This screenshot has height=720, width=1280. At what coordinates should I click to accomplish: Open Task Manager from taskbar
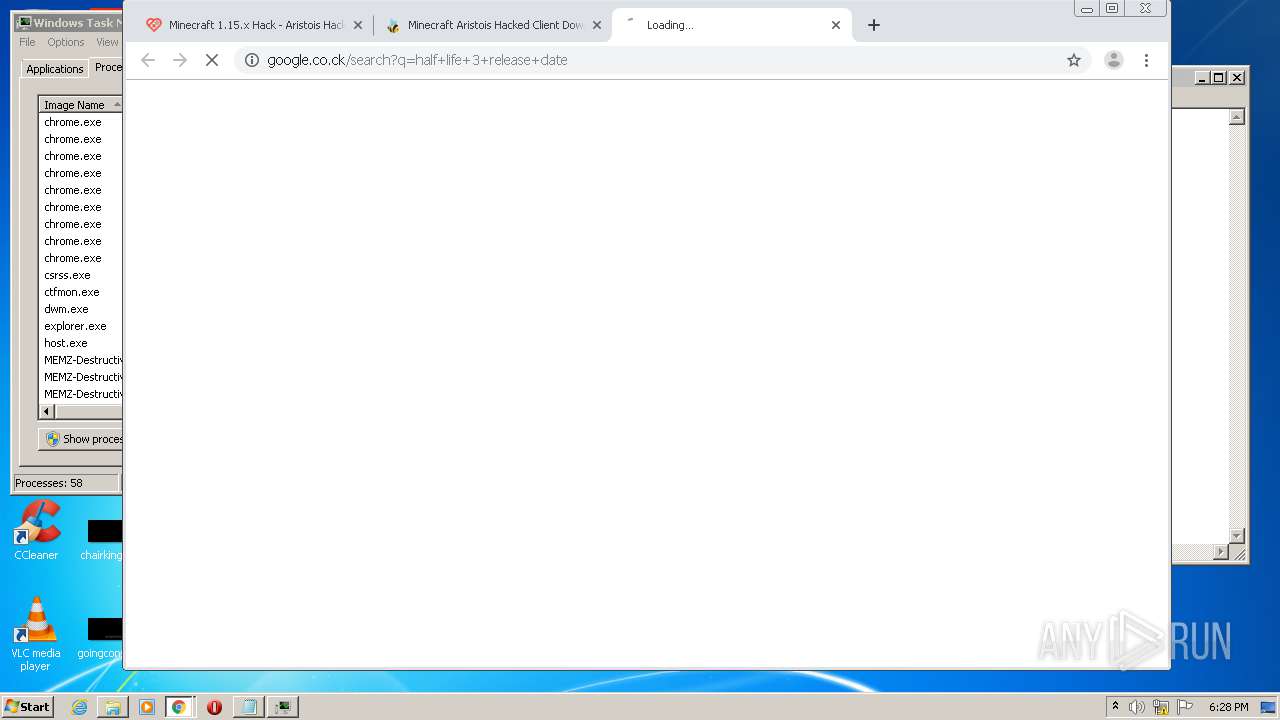click(283, 707)
